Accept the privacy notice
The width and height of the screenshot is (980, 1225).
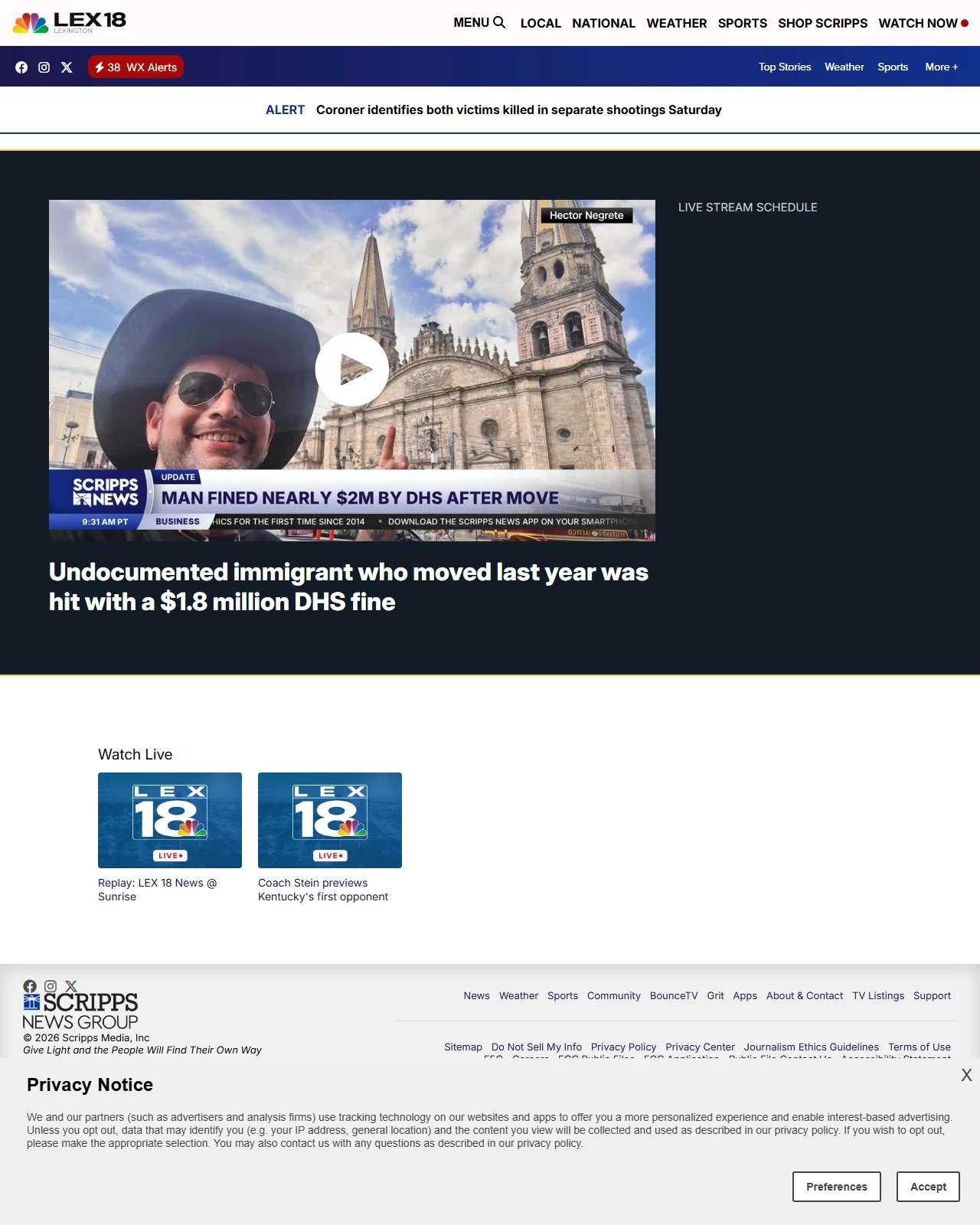click(928, 1187)
